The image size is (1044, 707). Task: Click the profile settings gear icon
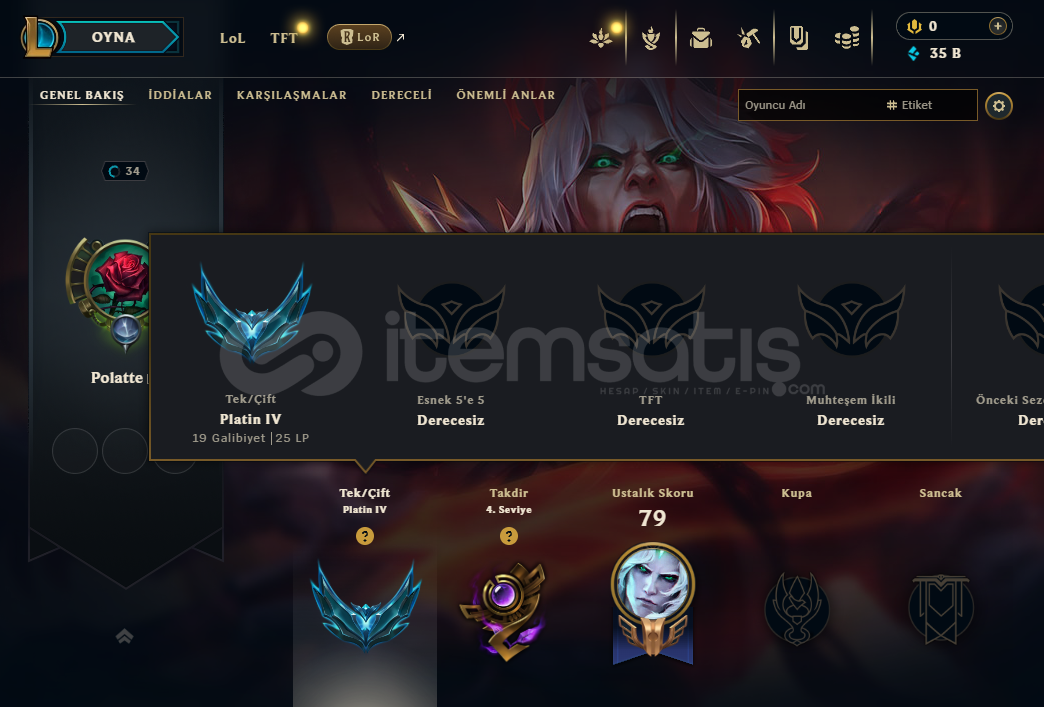tap(999, 106)
